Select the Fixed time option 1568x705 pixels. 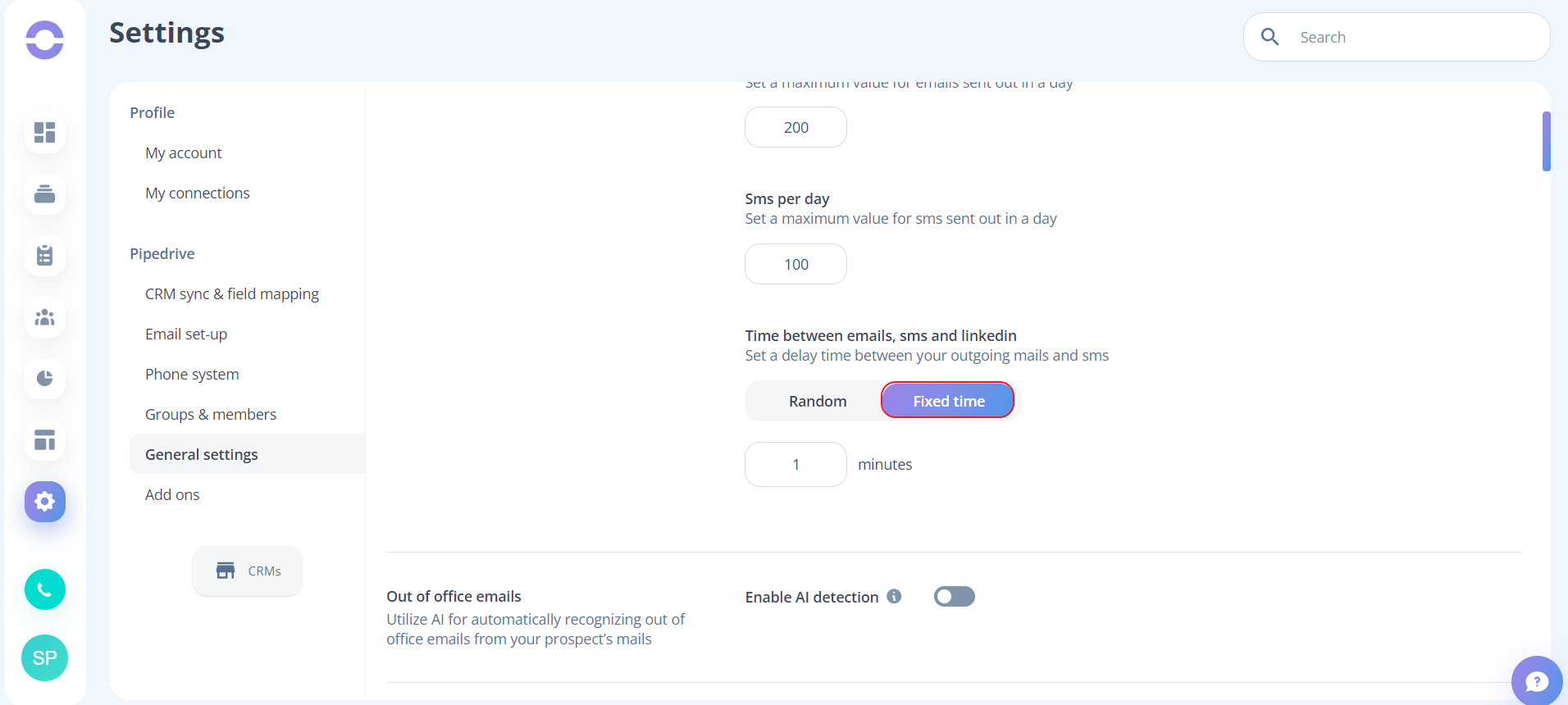[948, 401]
